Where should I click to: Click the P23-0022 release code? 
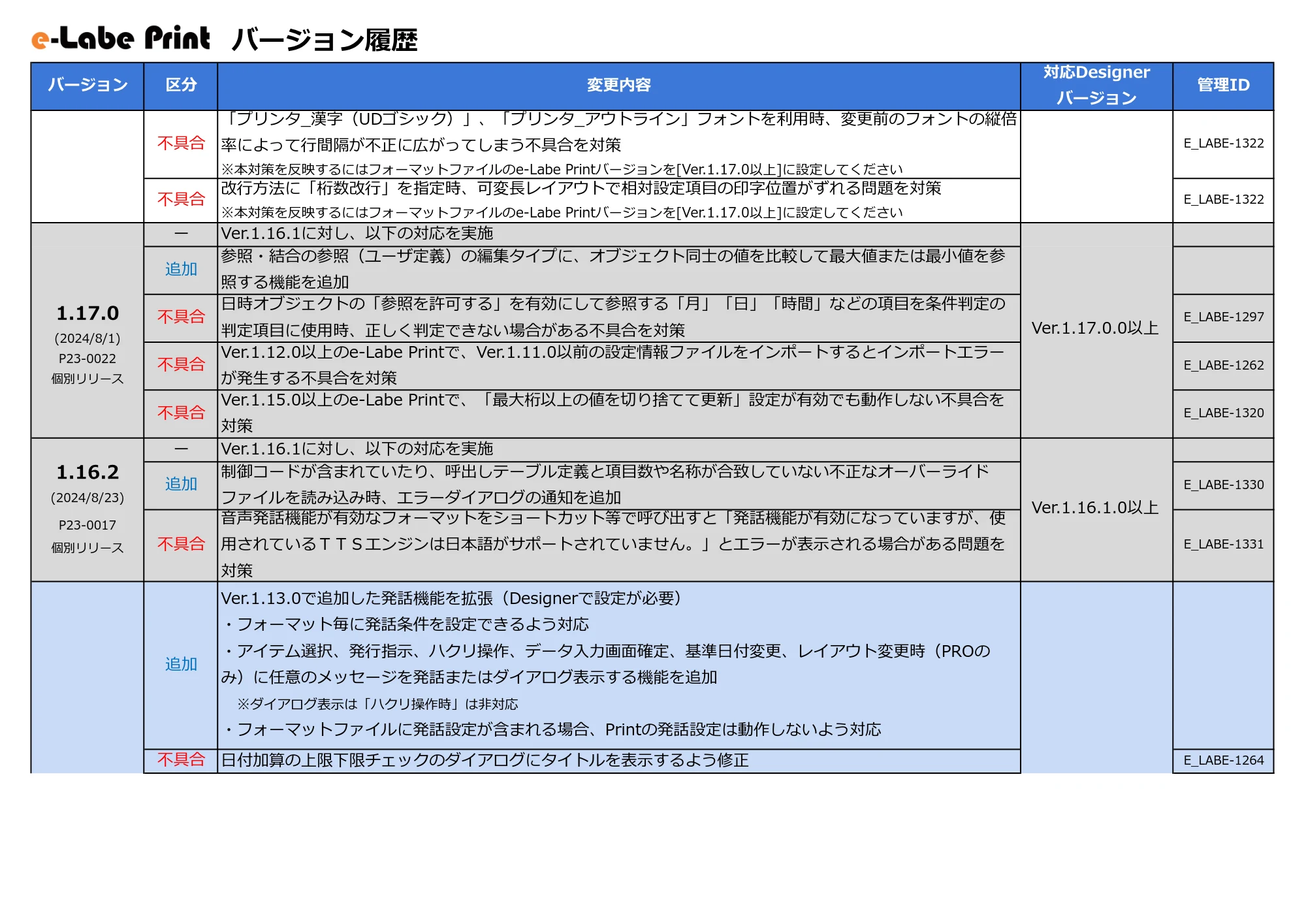click(x=88, y=358)
